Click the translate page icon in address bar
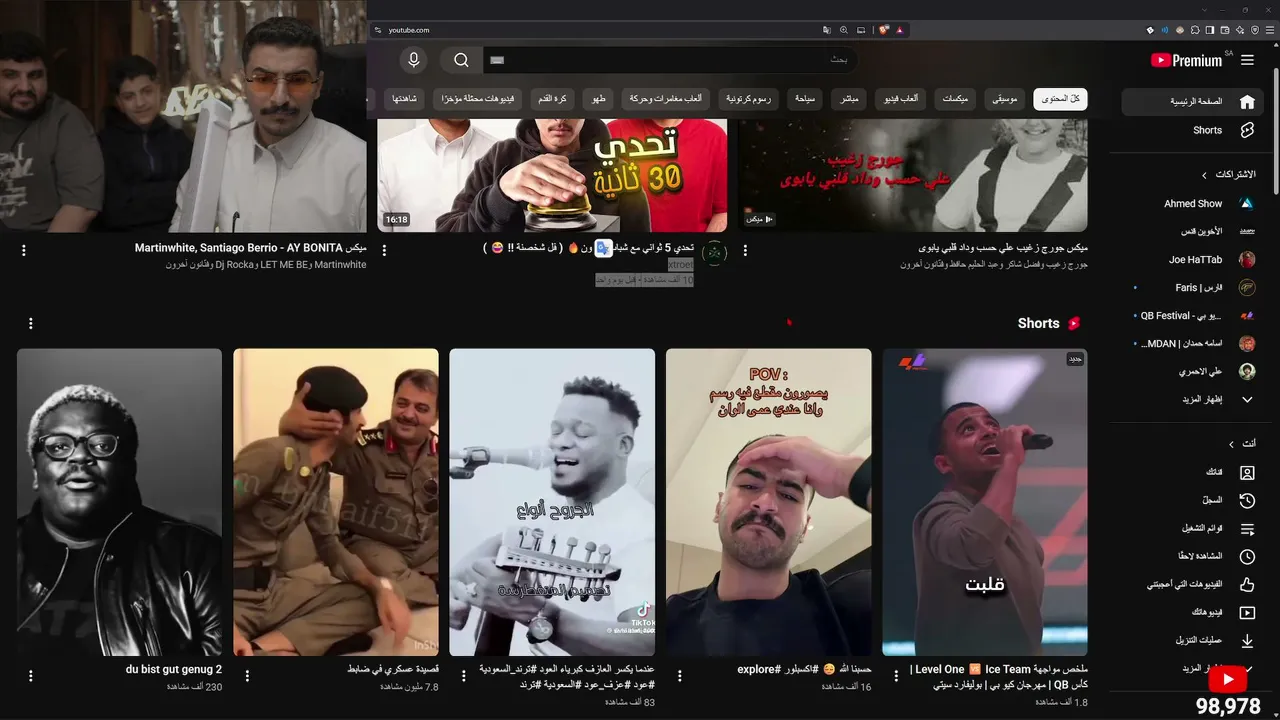 pyautogui.click(x=827, y=30)
